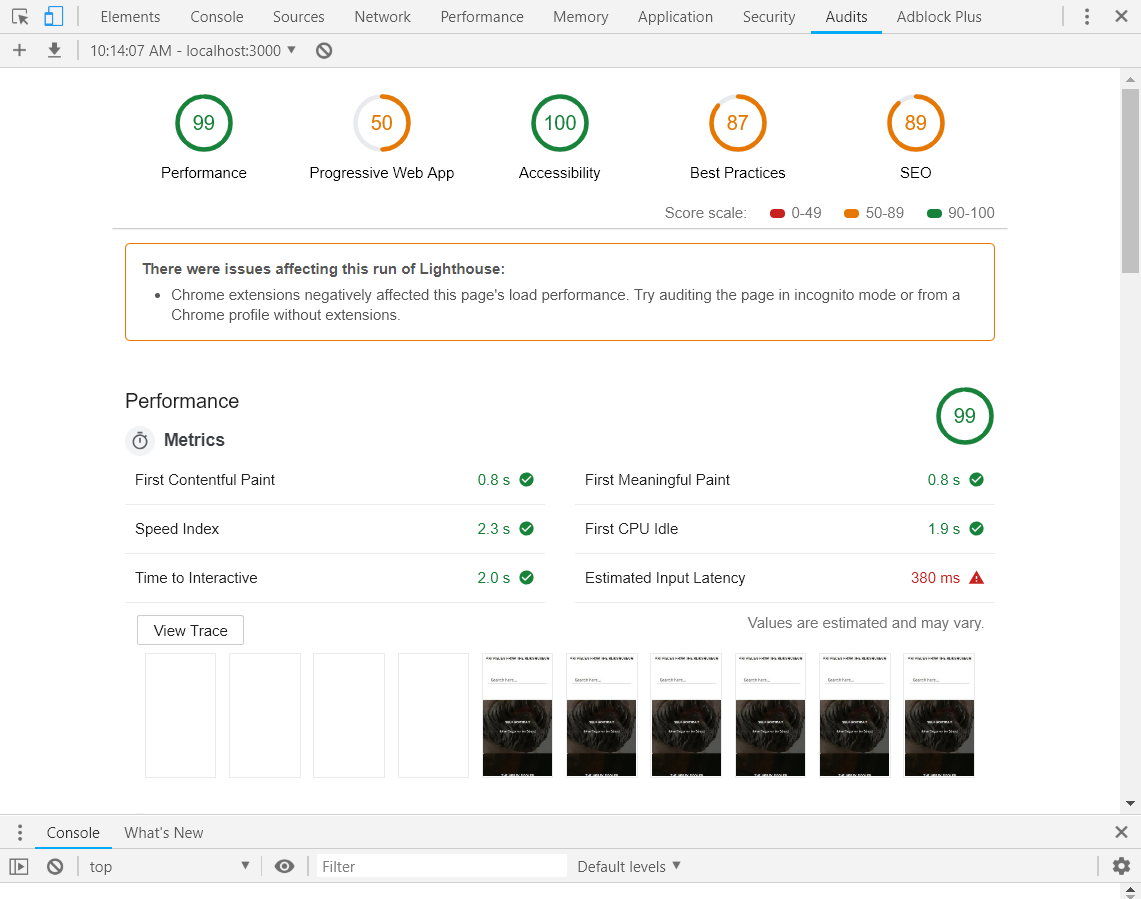This screenshot has width=1141, height=899.
Task: Click the Metrics stopwatch icon
Action: click(x=140, y=440)
